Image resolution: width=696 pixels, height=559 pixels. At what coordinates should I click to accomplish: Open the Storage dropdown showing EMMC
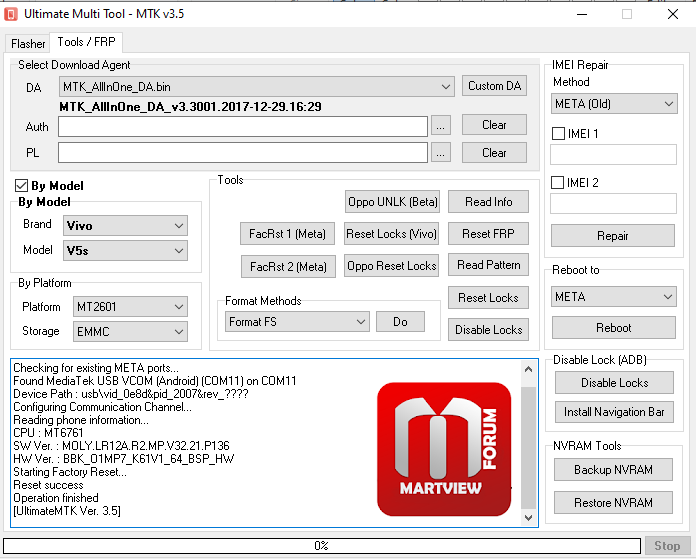[130, 332]
